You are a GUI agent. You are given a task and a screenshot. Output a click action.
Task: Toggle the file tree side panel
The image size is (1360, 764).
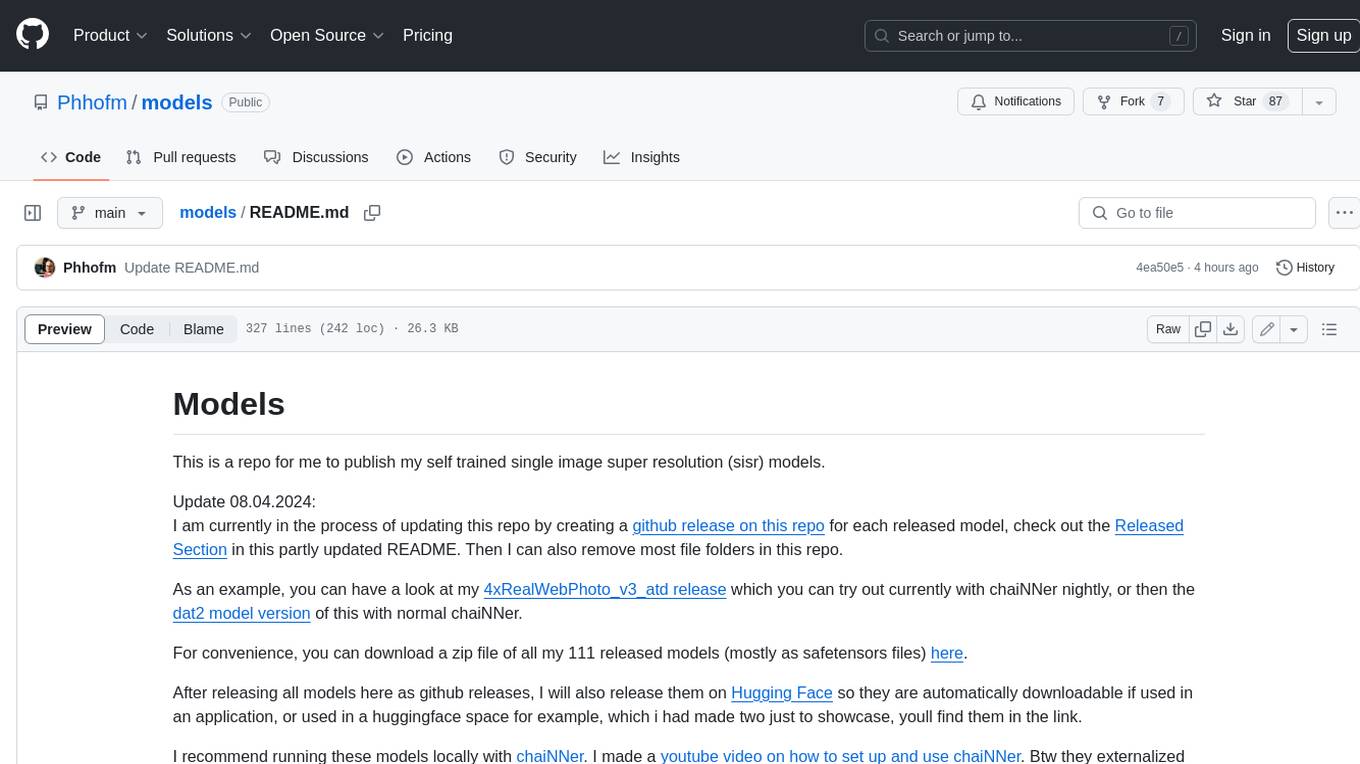pyautogui.click(x=33, y=213)
